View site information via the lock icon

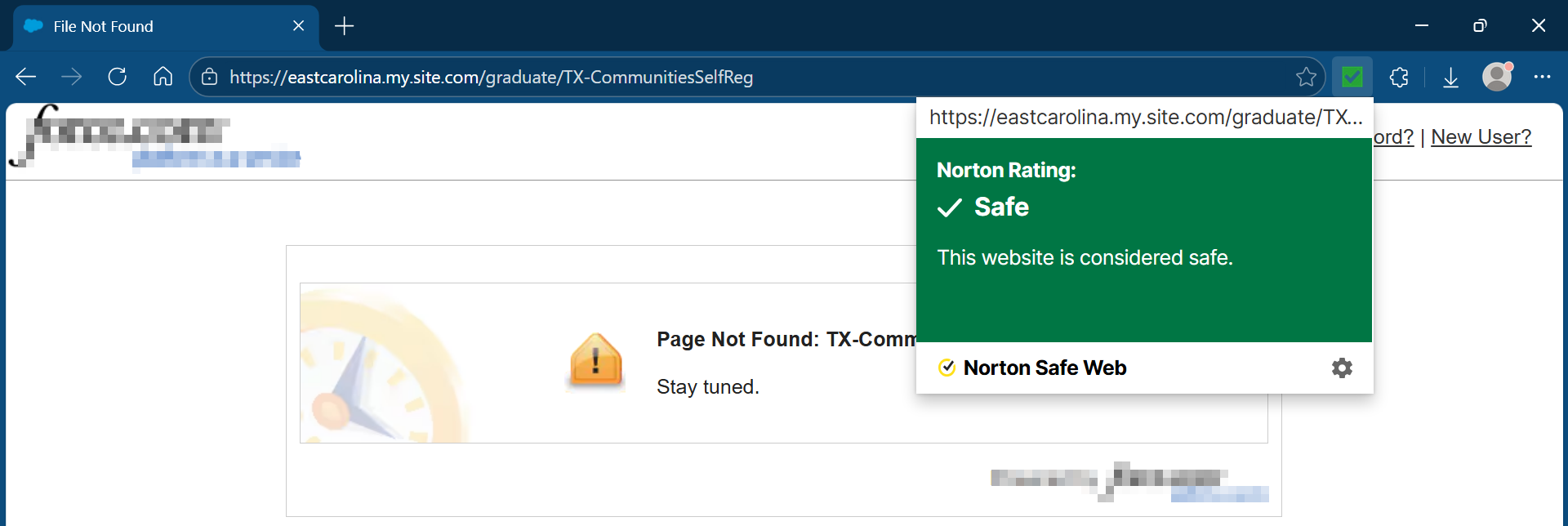click(x=210, y=77)
